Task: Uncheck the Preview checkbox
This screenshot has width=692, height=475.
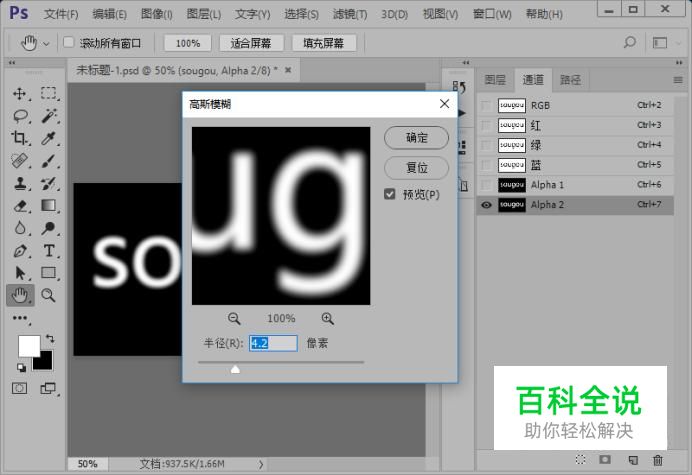Action: [390, 194]
